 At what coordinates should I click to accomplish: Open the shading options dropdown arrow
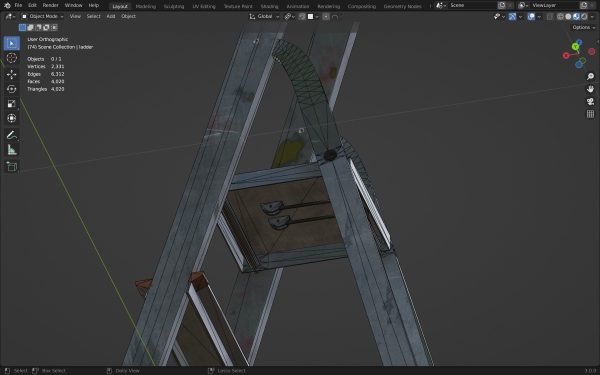(593, 16)
